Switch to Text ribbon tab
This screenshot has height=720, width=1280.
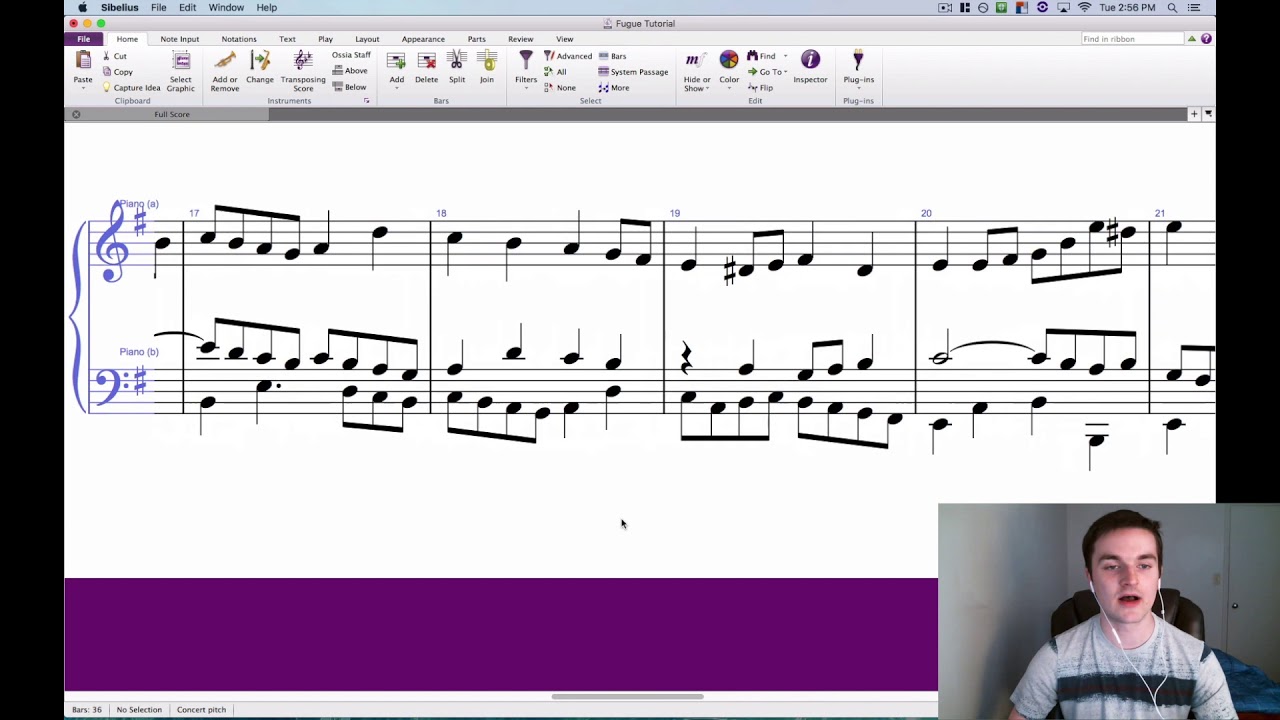(287, 39)
